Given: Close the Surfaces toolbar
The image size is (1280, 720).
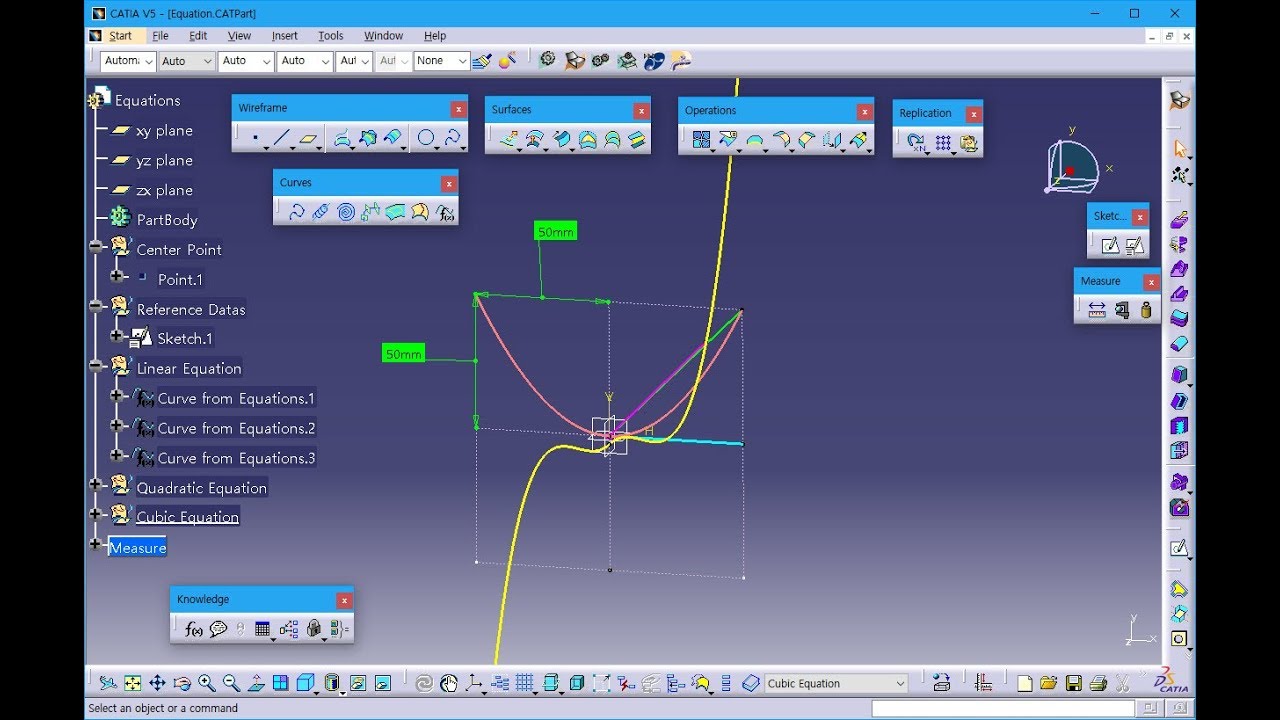Looking at the screenshot, I should pyautogui.click(x=641, y=111).
